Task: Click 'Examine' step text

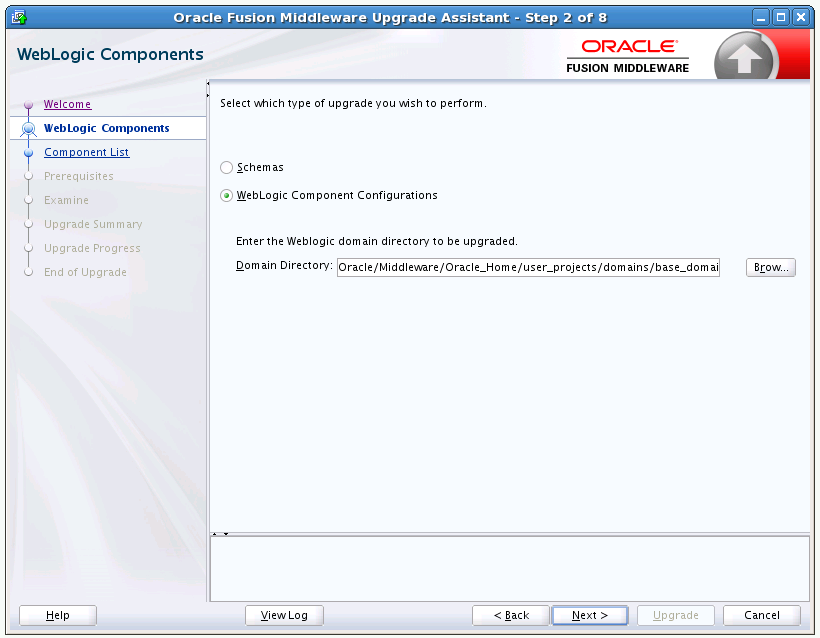Action: coord(66,200)
